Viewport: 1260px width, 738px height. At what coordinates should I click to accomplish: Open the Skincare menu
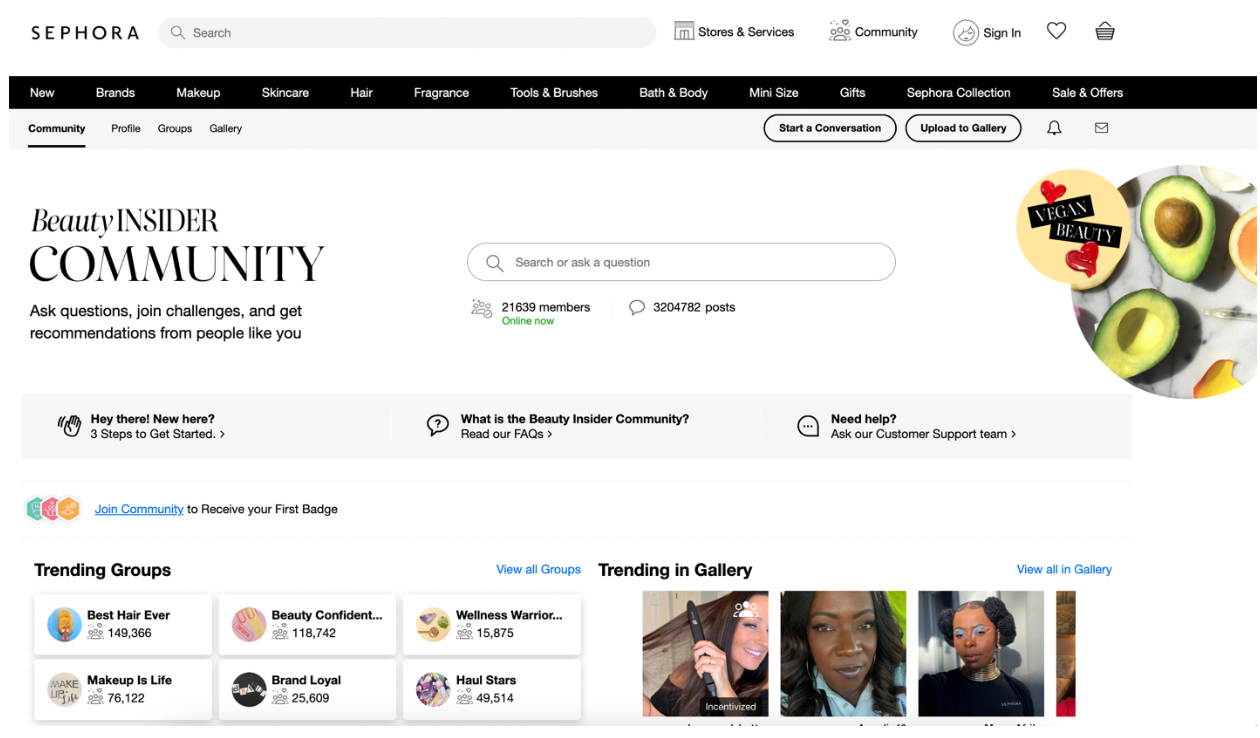pyautogui.click(x=285, y=93)
